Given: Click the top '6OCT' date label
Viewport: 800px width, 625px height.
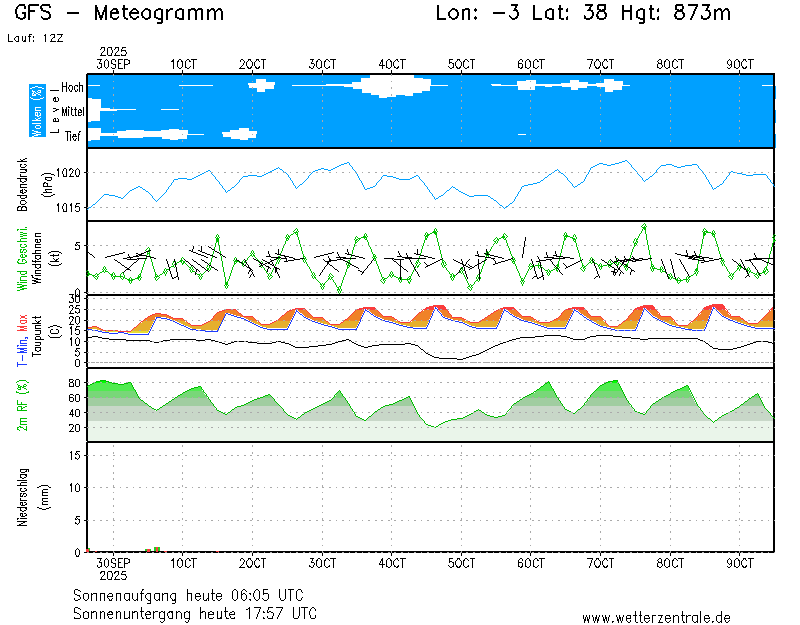Looking at the screenshot, I should tap(531, 65).
